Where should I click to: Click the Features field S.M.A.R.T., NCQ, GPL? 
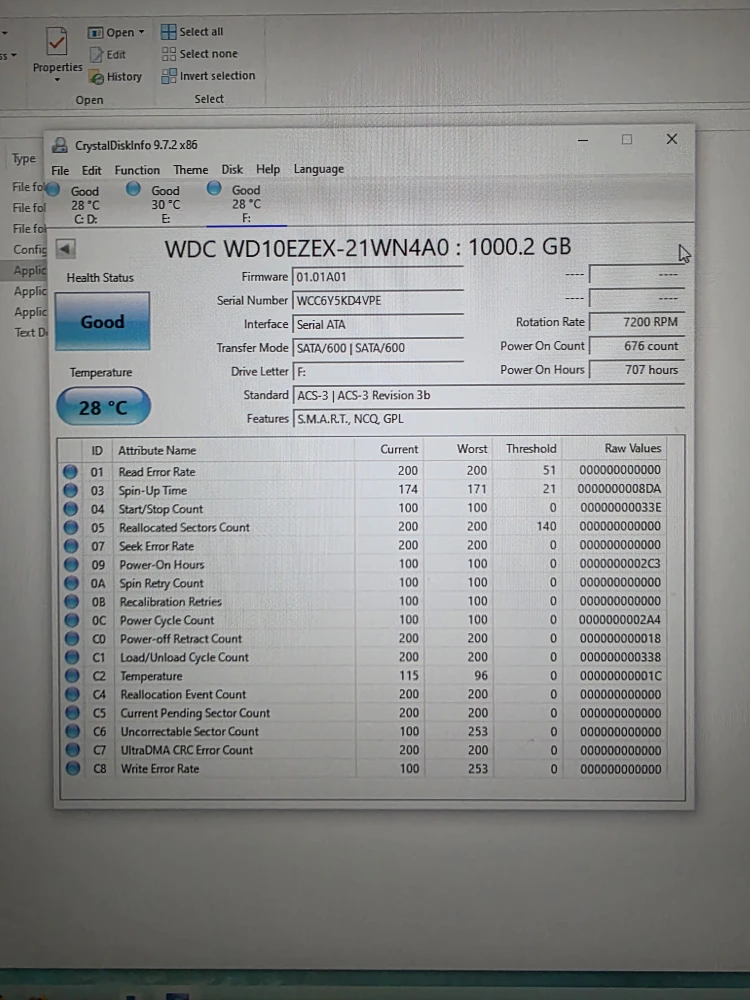[x=489, y=419]
